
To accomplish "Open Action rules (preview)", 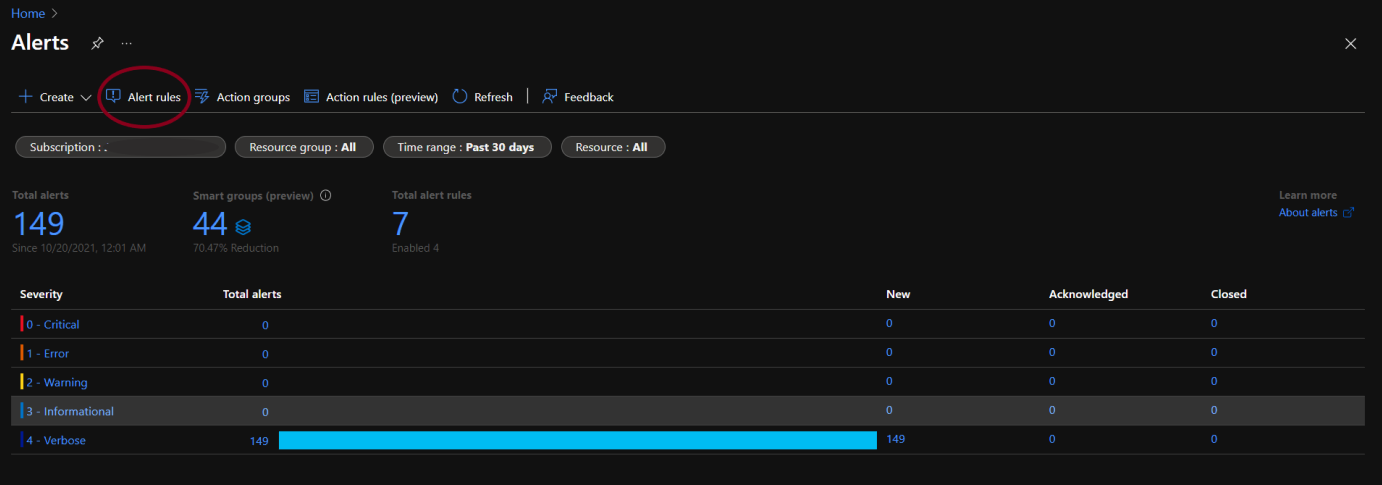I will (x=371, y=97).
